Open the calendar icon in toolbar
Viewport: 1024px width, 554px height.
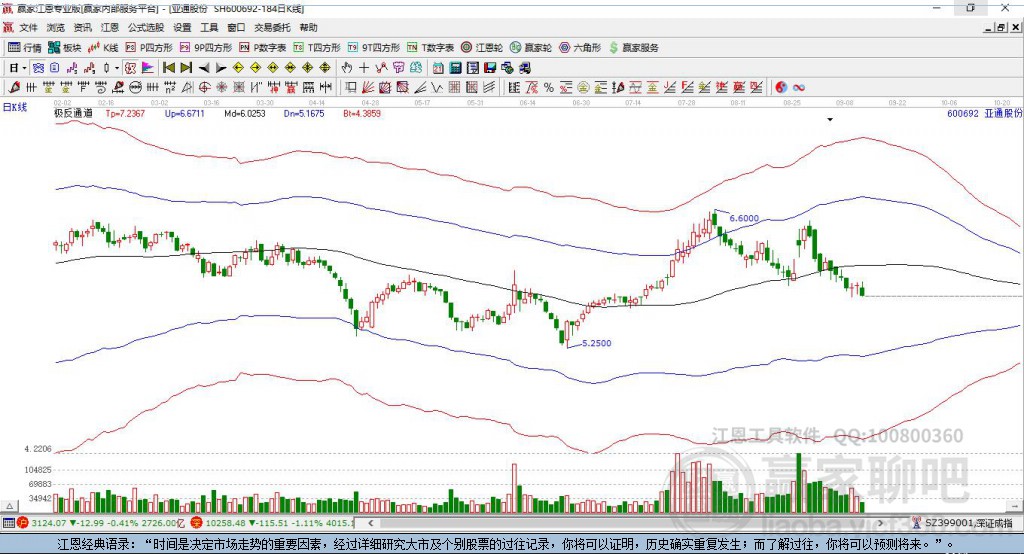(x=438, y=68)
